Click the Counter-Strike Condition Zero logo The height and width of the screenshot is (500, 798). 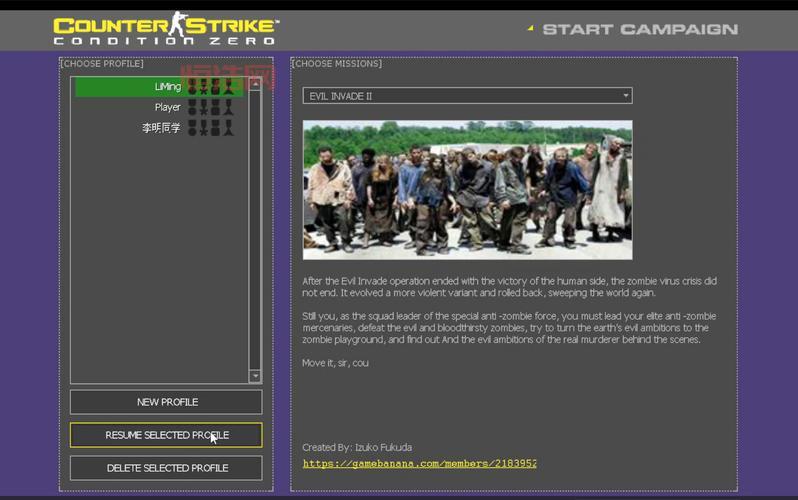coord(166,29)
